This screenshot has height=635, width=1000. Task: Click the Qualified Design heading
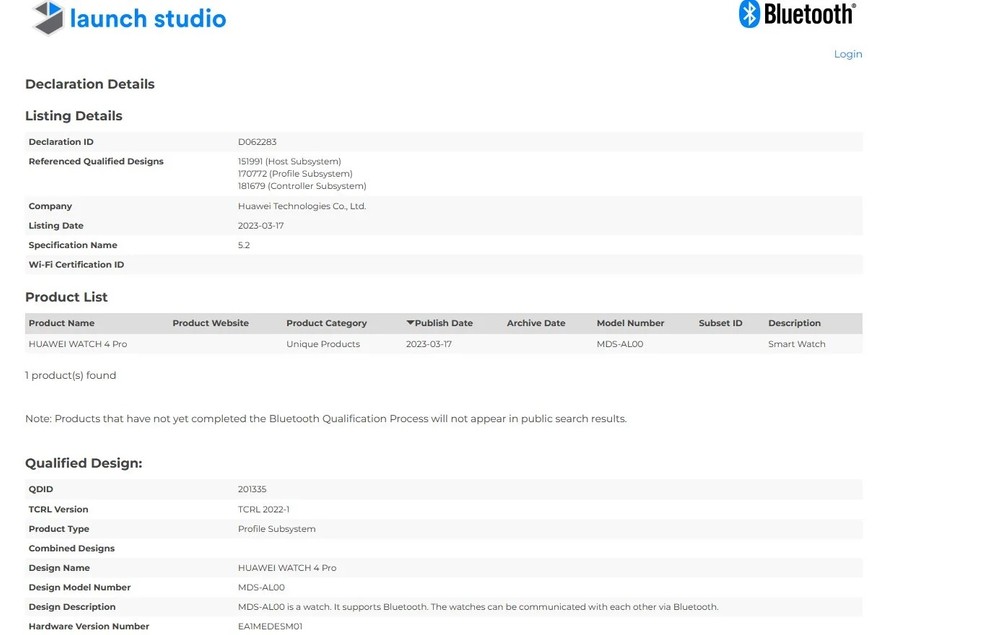coord(84,463)
